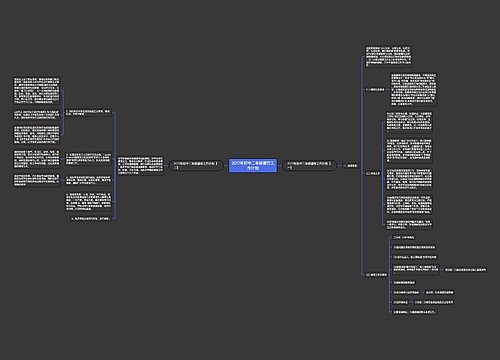Screen dimensions: 500x360
Task: Click the child note of the three-line schedule entry
Action: [465, 270]
